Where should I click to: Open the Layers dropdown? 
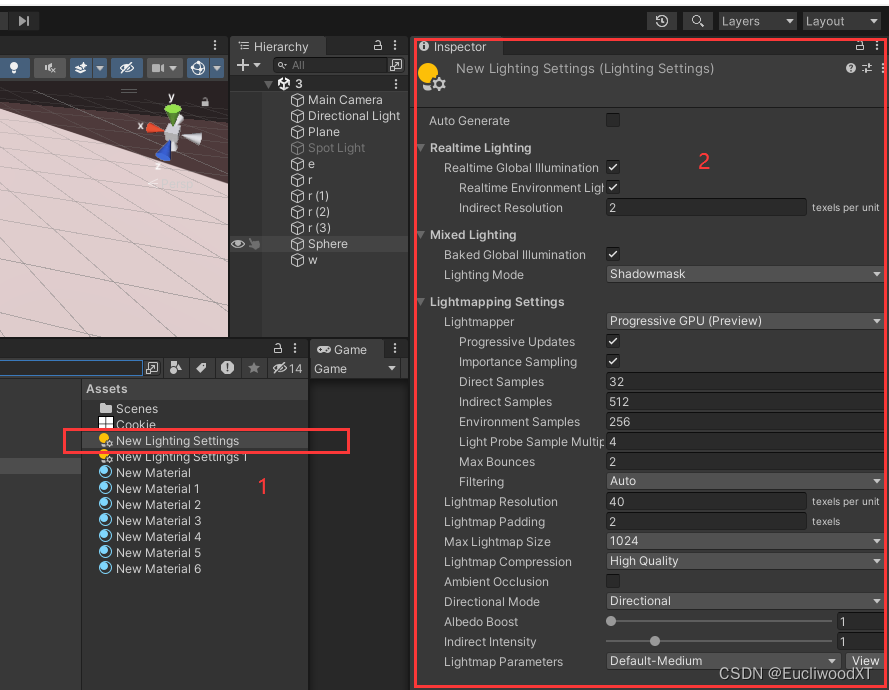(757, 21)
